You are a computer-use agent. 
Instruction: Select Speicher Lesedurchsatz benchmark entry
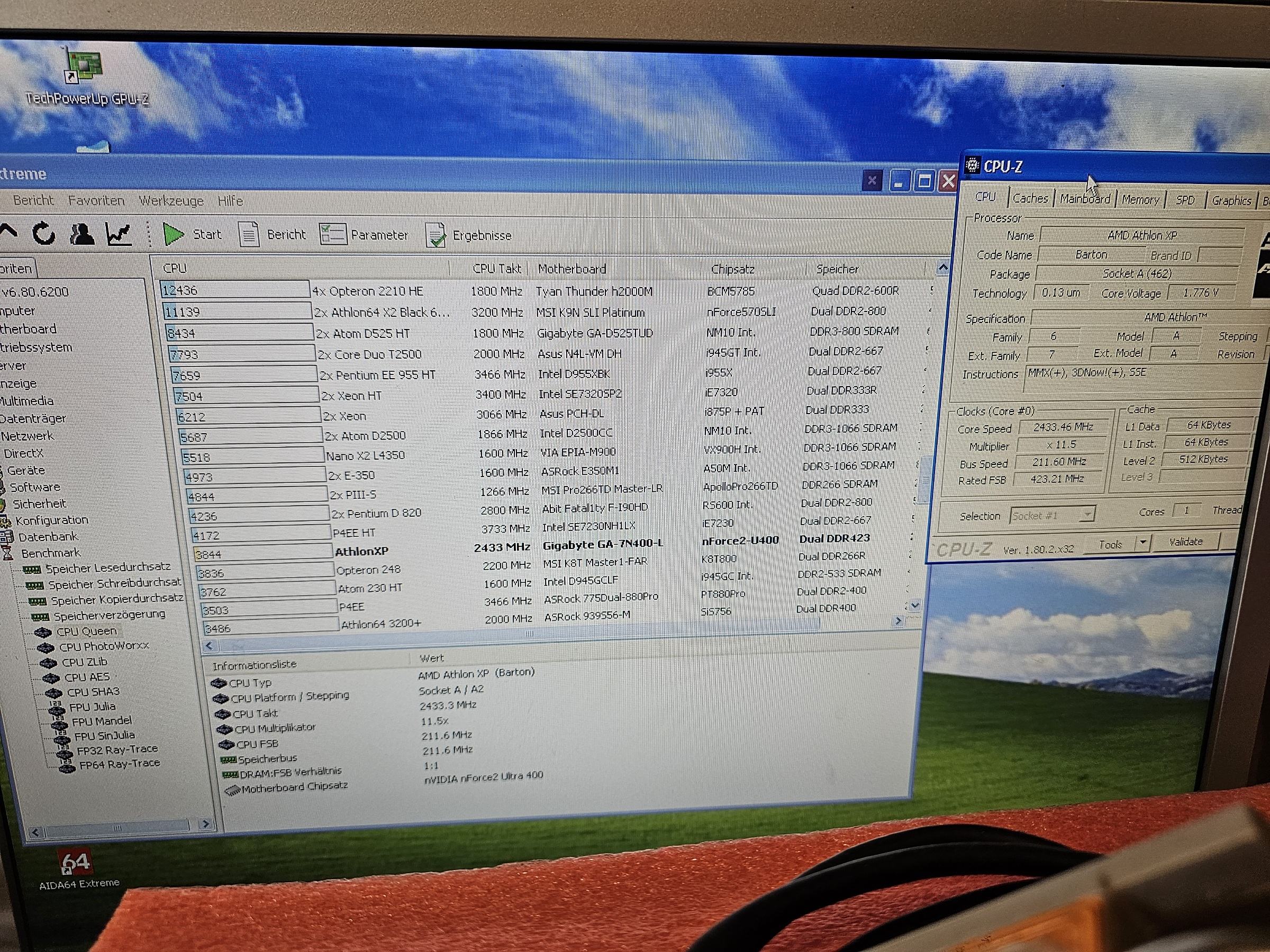click(x=107, y=567)
